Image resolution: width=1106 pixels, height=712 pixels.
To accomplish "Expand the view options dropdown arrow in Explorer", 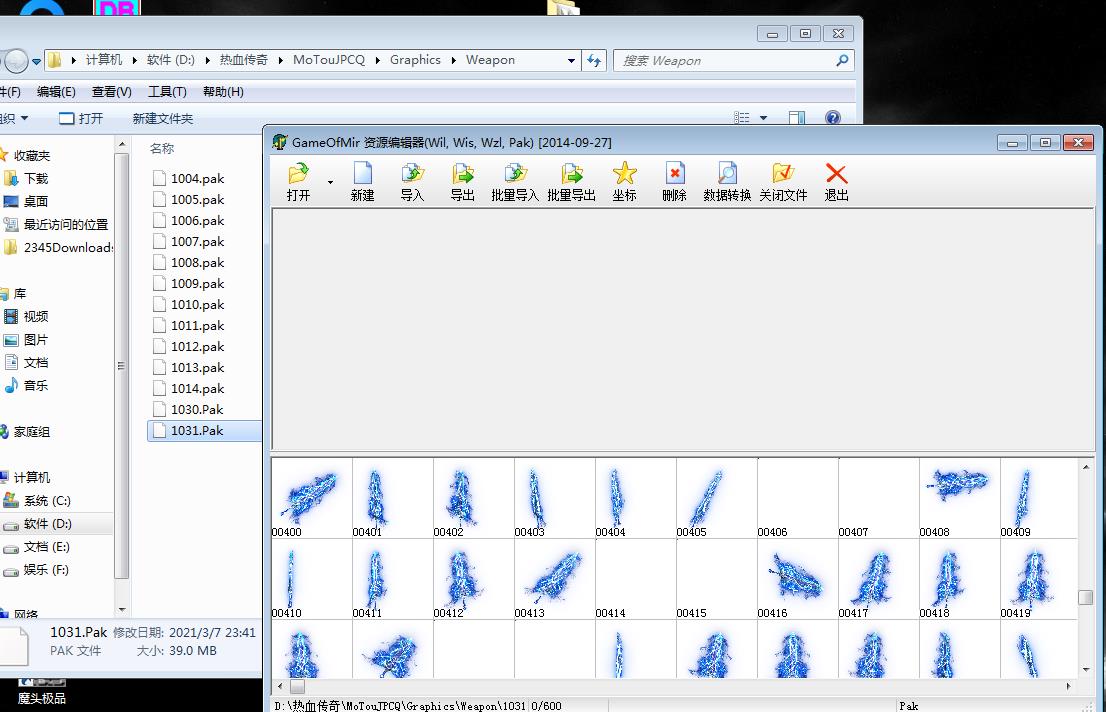I will click(x=764, y=118).
